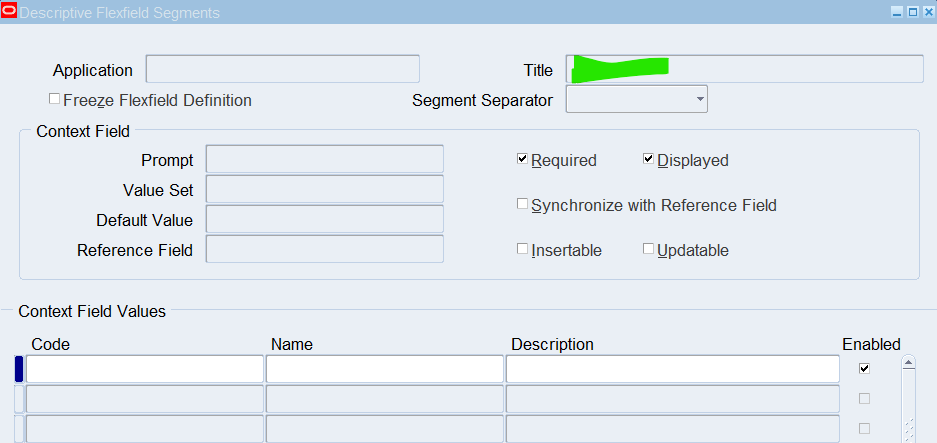Image resolution: width=937 pixels, height=443 pixels.
Task: Click the Title field
Action: coord(744,69)
